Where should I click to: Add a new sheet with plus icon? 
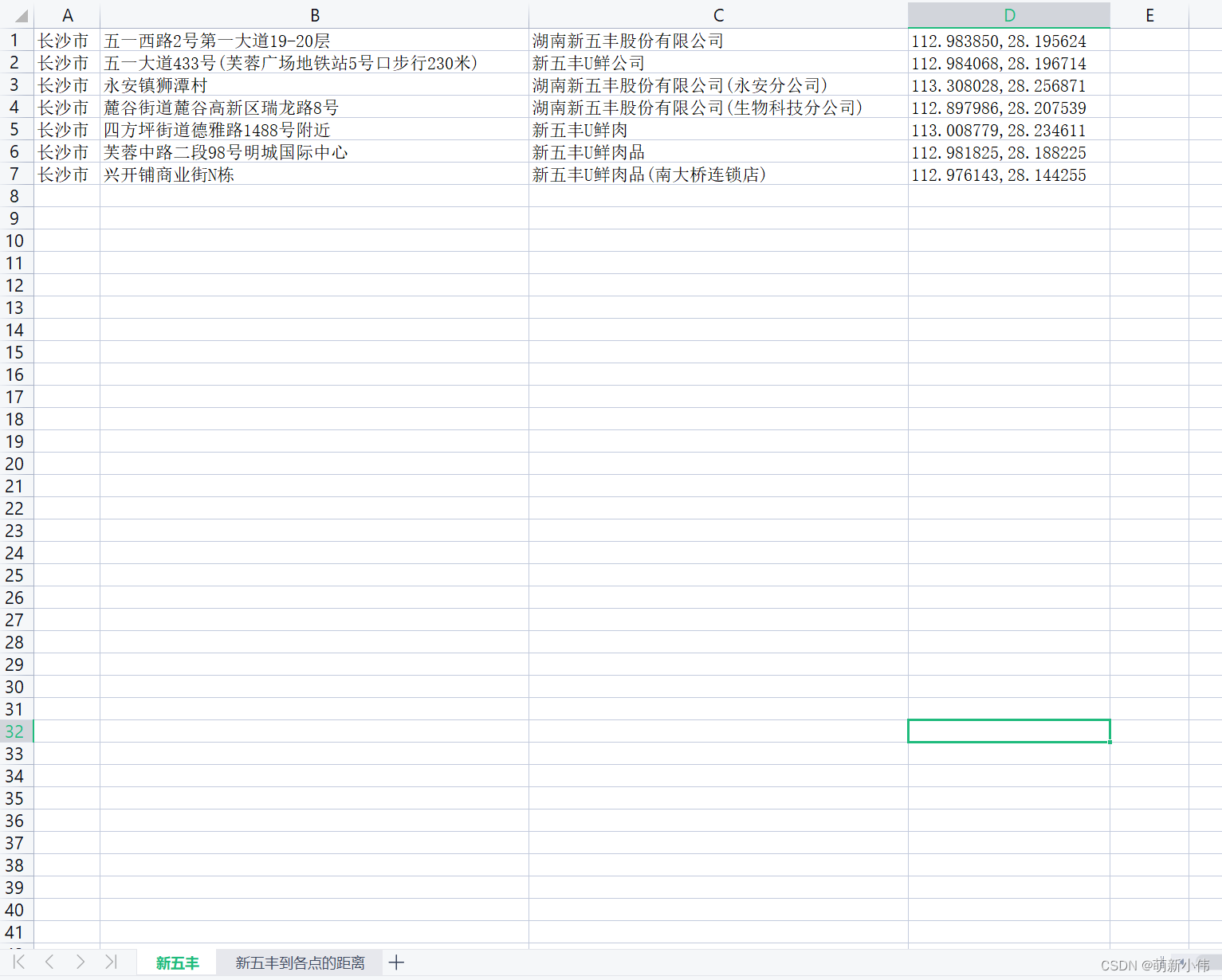tap(396, 962)
